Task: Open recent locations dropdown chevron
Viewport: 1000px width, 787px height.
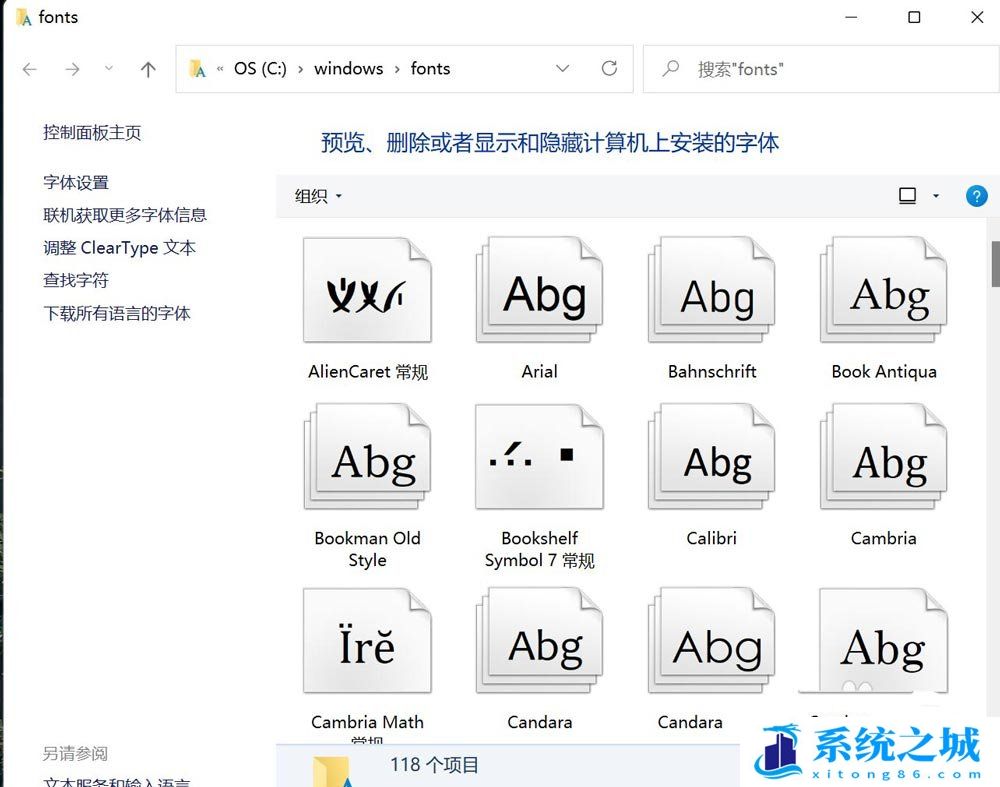Action: tap(109, 69)
